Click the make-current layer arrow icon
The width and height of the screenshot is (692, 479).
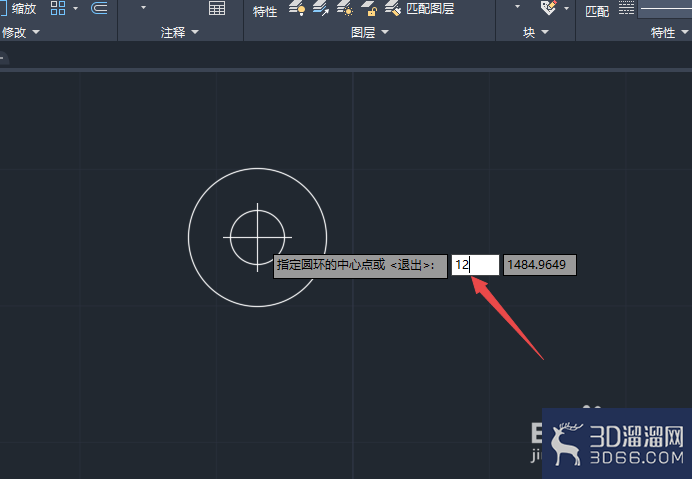(321, 8)
